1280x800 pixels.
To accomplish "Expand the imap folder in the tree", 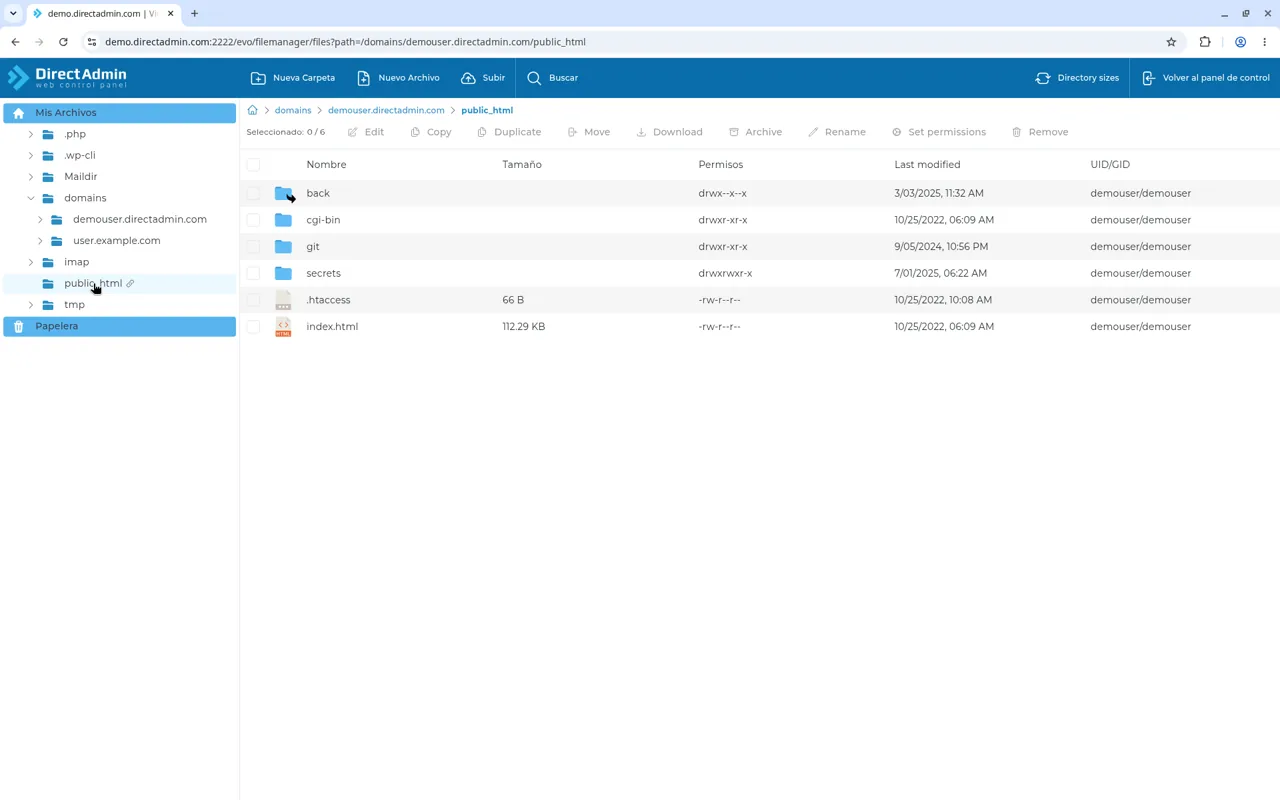I will click(x=31, y=262).
